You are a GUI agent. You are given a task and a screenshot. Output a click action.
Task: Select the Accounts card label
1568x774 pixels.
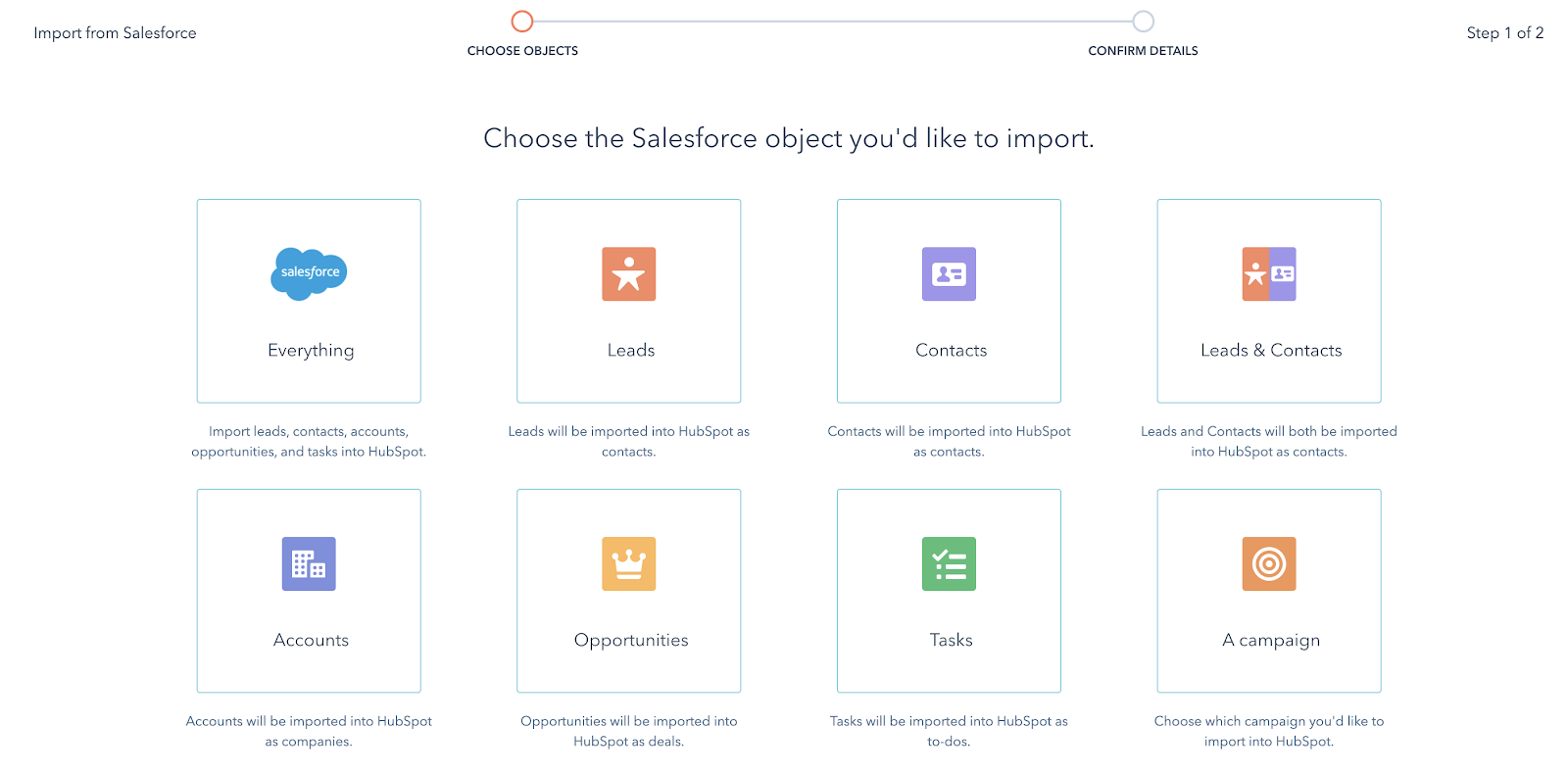pos(311,641)
